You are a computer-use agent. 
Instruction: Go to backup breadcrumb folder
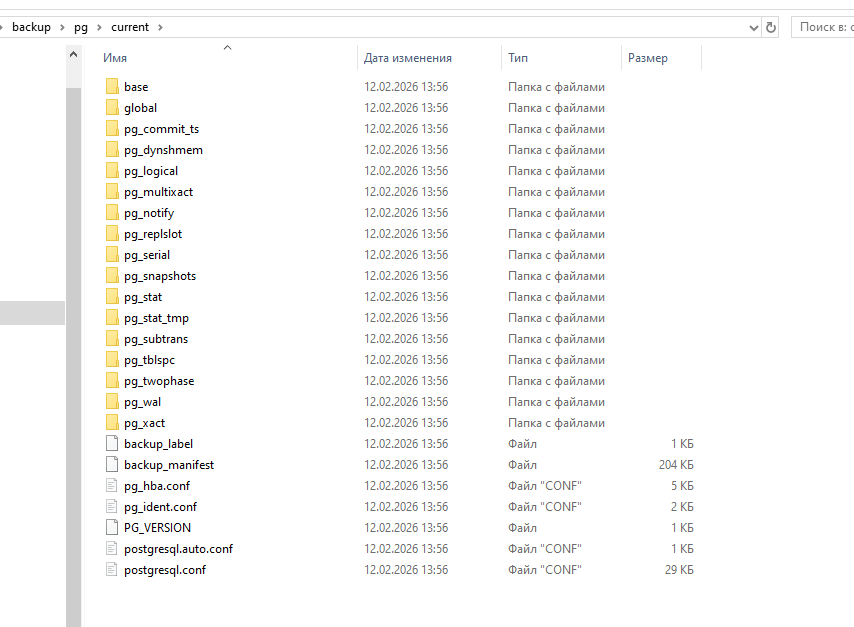click(x=31, y=27)
